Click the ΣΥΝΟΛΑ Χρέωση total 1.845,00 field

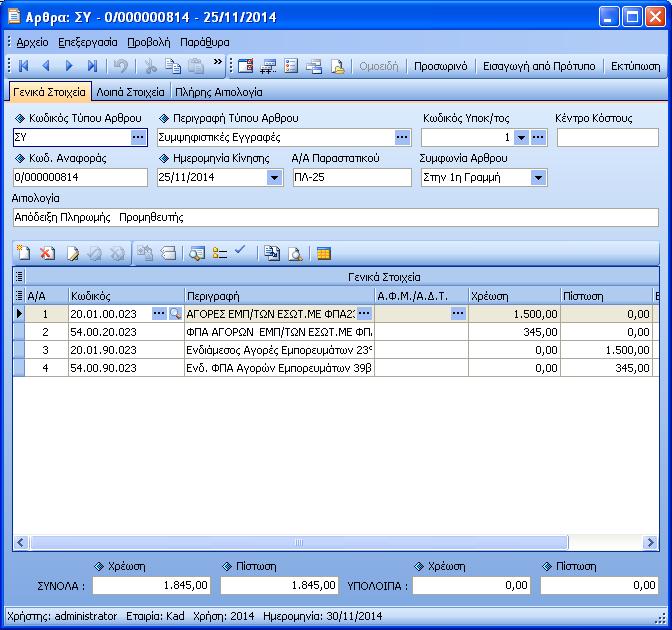point(152,585)
